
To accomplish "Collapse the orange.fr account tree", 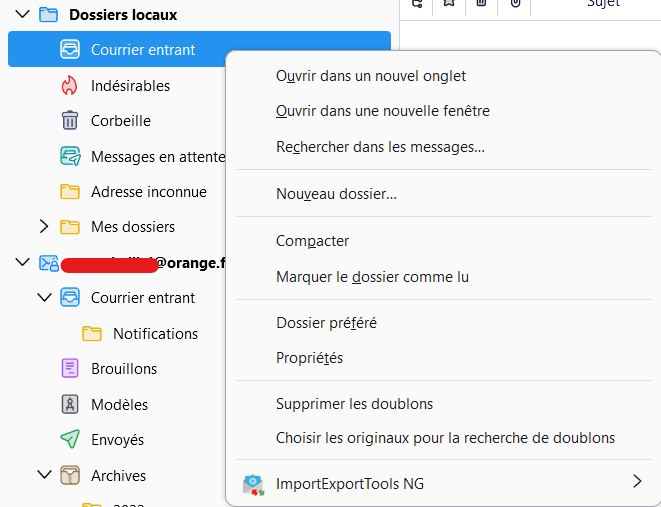I will pos(22,262).
